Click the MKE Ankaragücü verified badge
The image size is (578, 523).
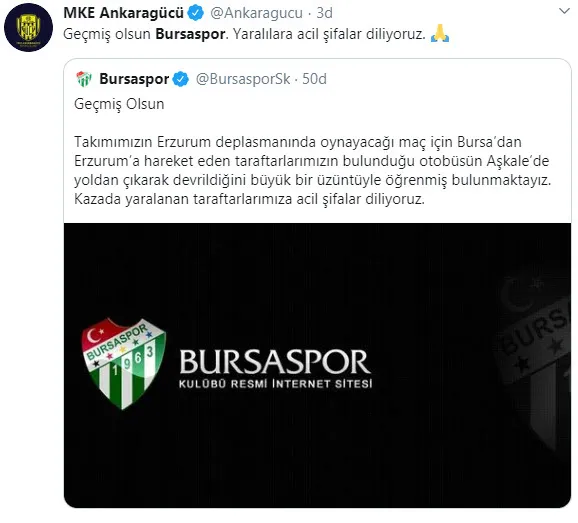[196, 13]
